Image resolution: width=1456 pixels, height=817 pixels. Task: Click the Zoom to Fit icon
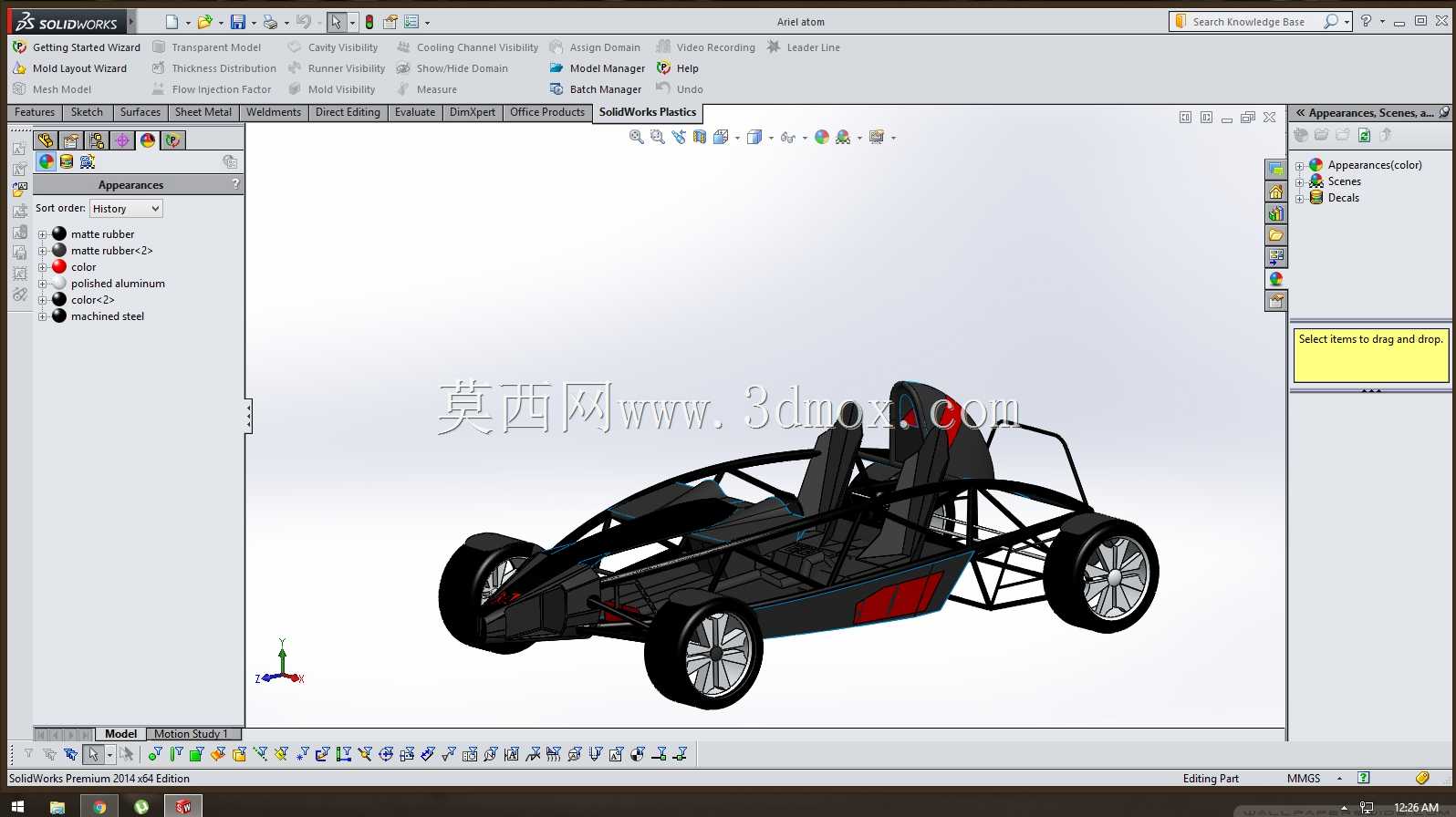point(637,137)
